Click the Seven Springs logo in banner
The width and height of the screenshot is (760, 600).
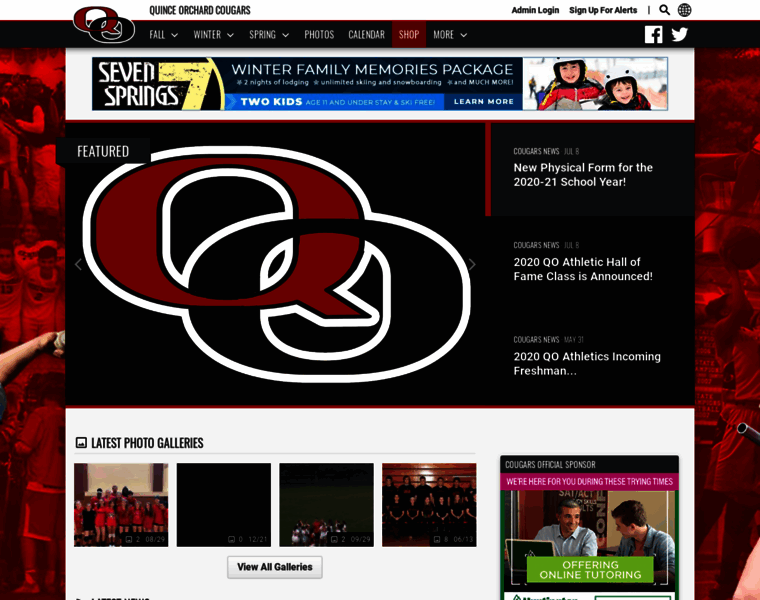pyautogui.click(x=158, y=84)
